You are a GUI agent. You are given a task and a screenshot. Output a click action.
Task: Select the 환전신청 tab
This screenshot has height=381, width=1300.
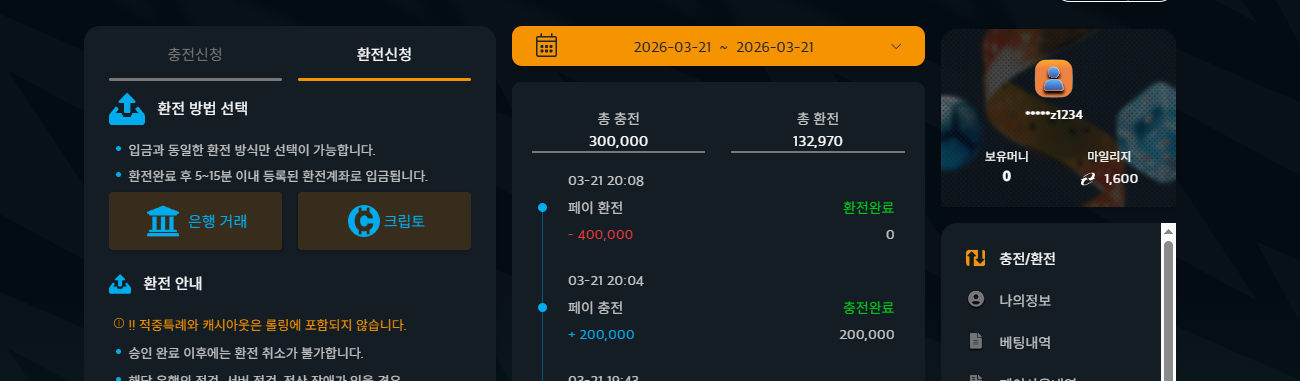click(384, 53)
